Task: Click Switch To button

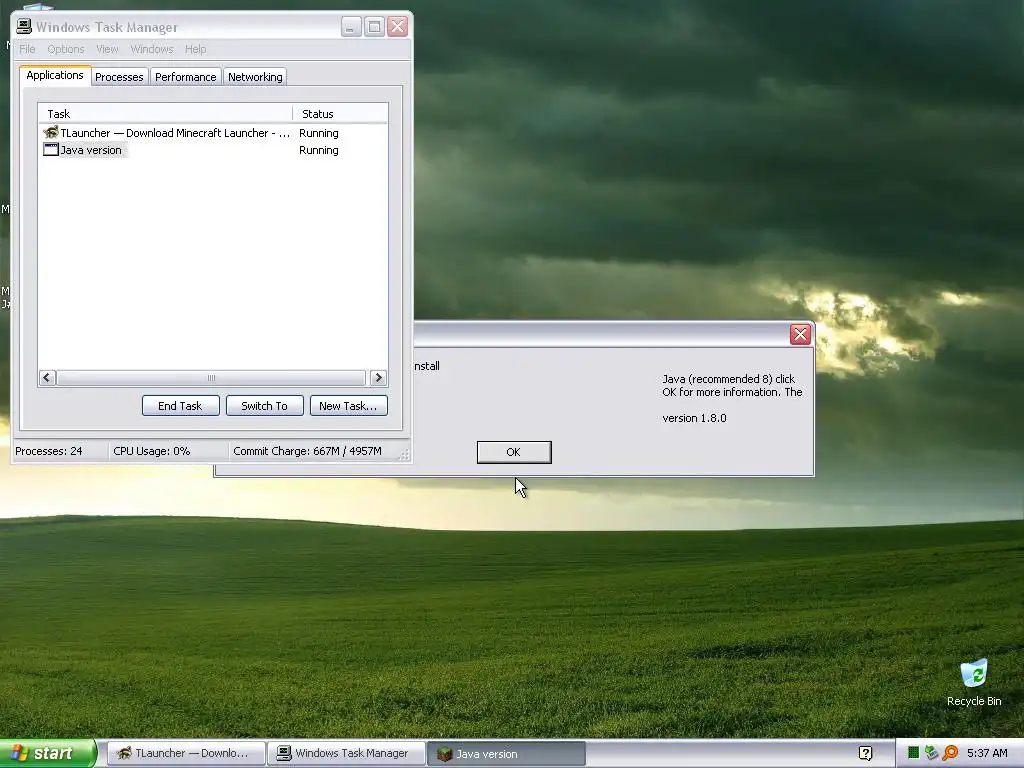Action: click(x=264, y=406)
